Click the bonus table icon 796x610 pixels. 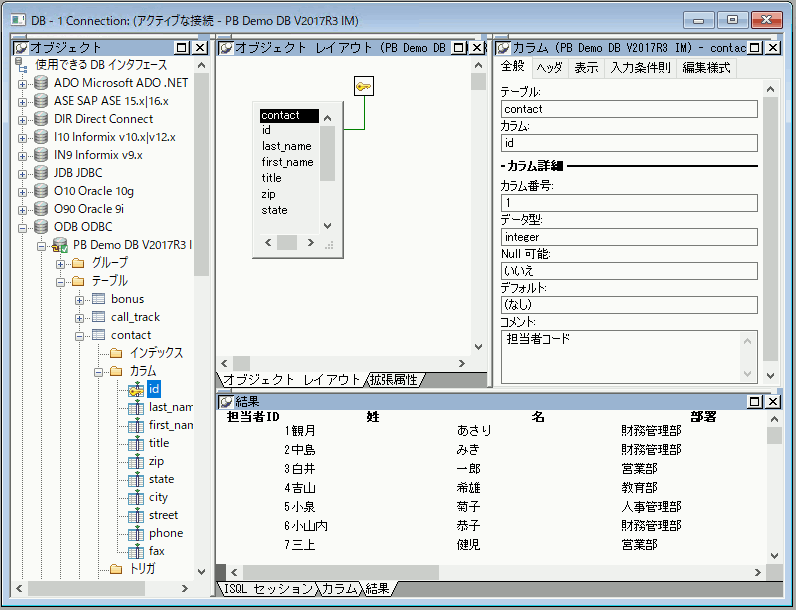(98, 299)
